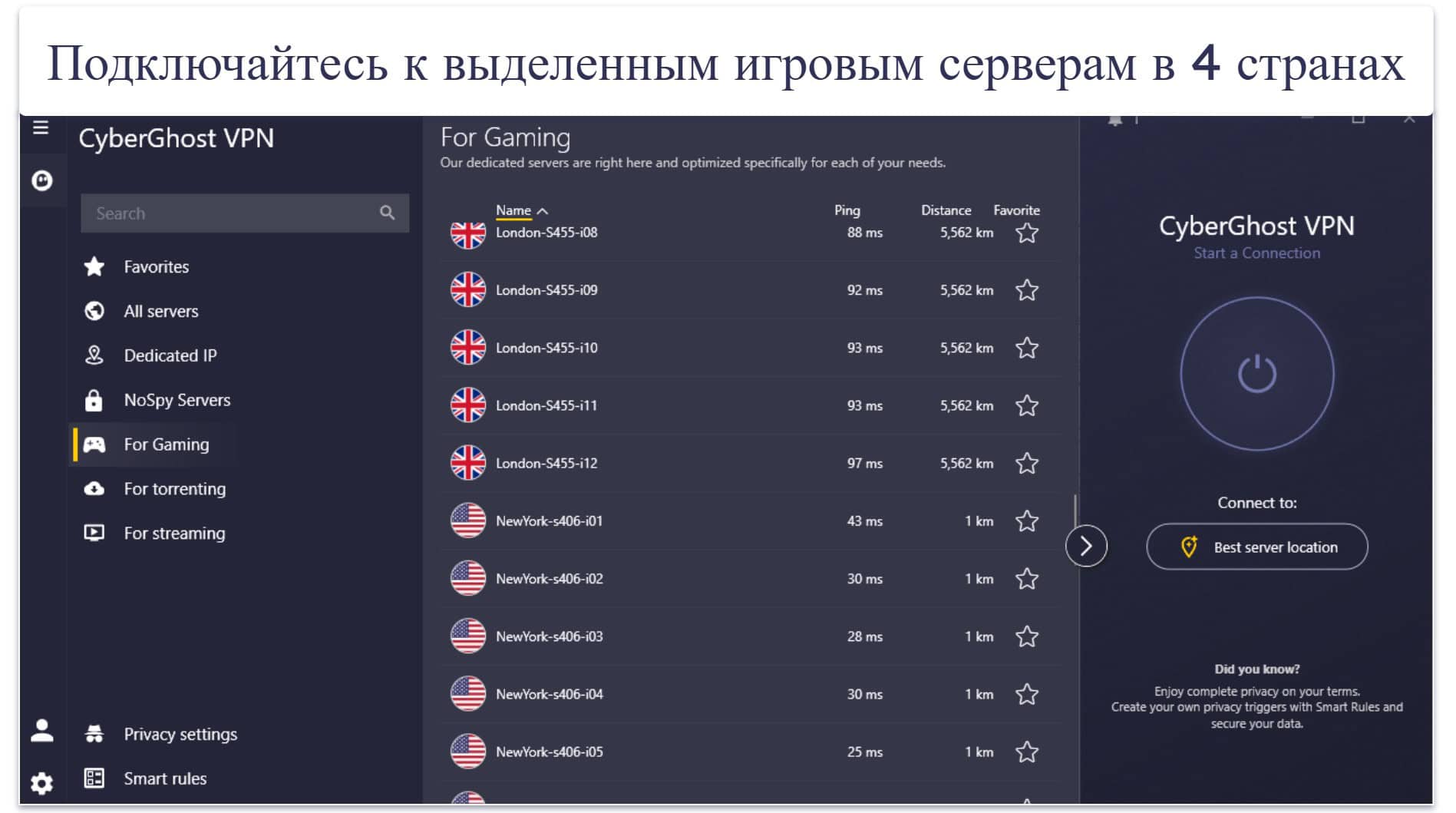Click the power connect button

(x=1256, y=374)
